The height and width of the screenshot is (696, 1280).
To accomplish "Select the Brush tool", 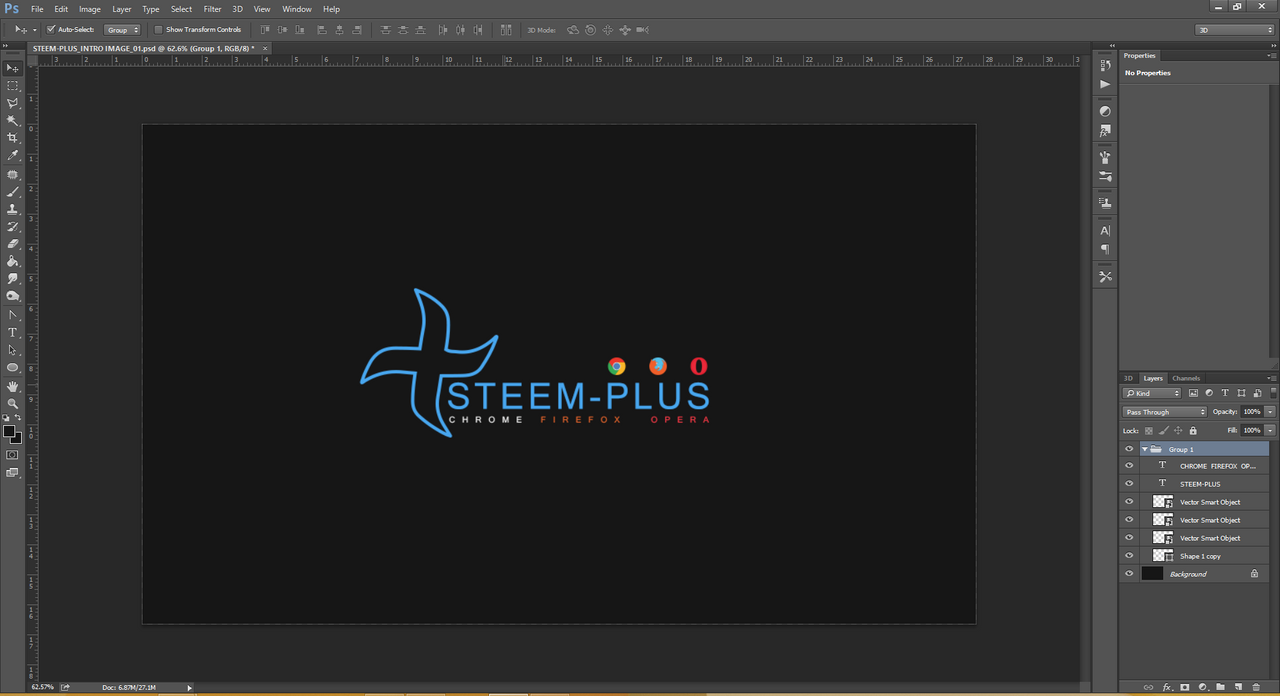I will (13, 191).
